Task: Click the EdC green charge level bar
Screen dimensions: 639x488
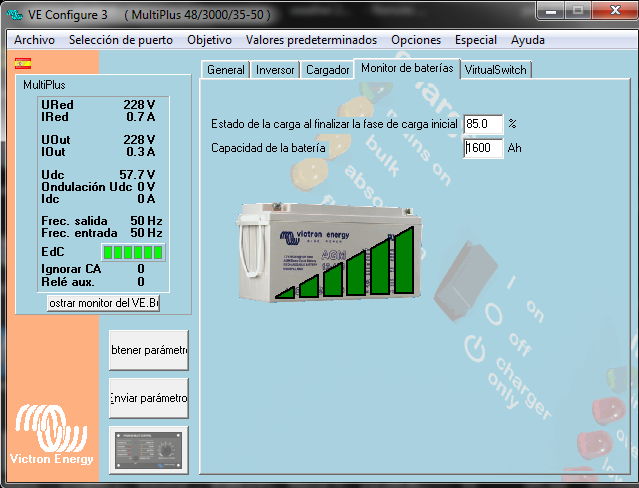Action: pos(133,252)
